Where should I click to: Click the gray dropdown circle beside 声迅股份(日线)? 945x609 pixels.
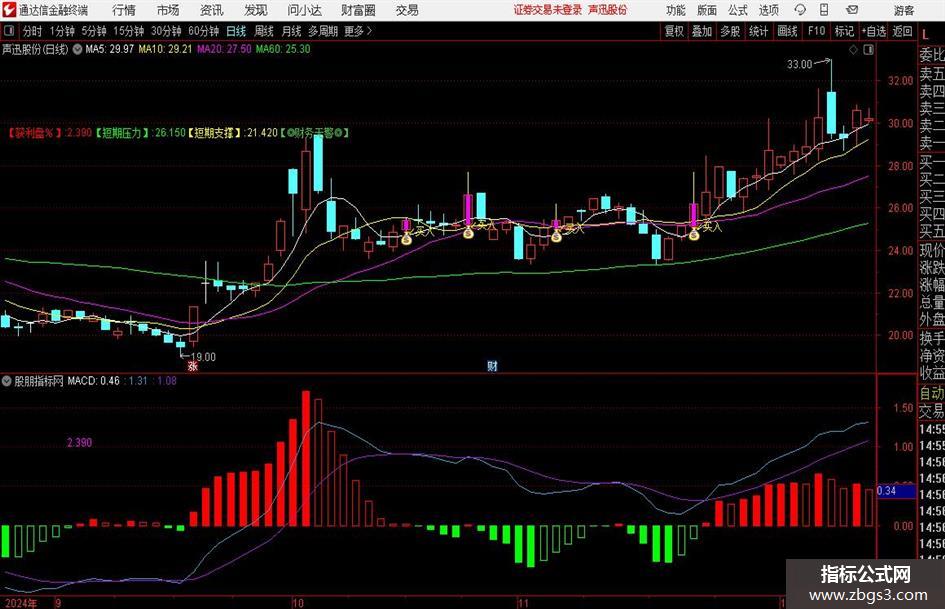(x=77, y=49)
